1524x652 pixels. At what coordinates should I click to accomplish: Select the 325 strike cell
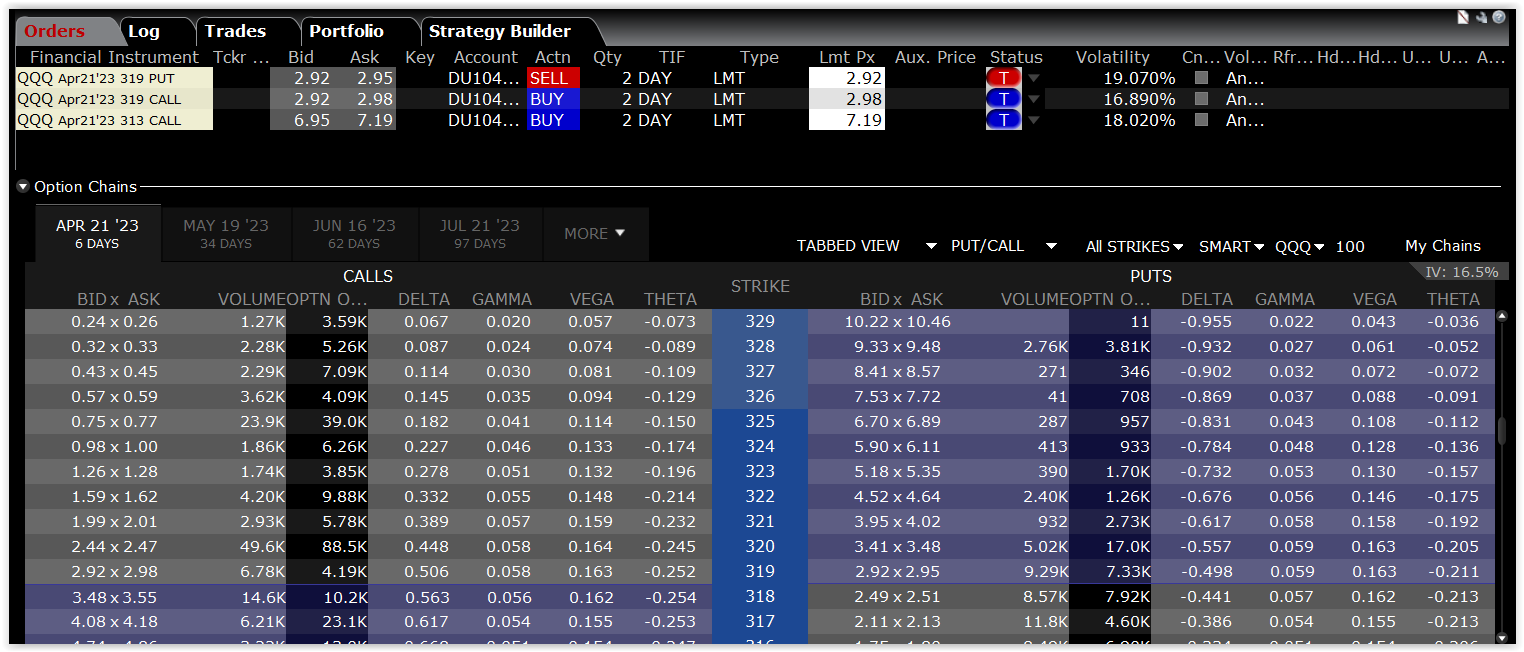click(760, 421)
